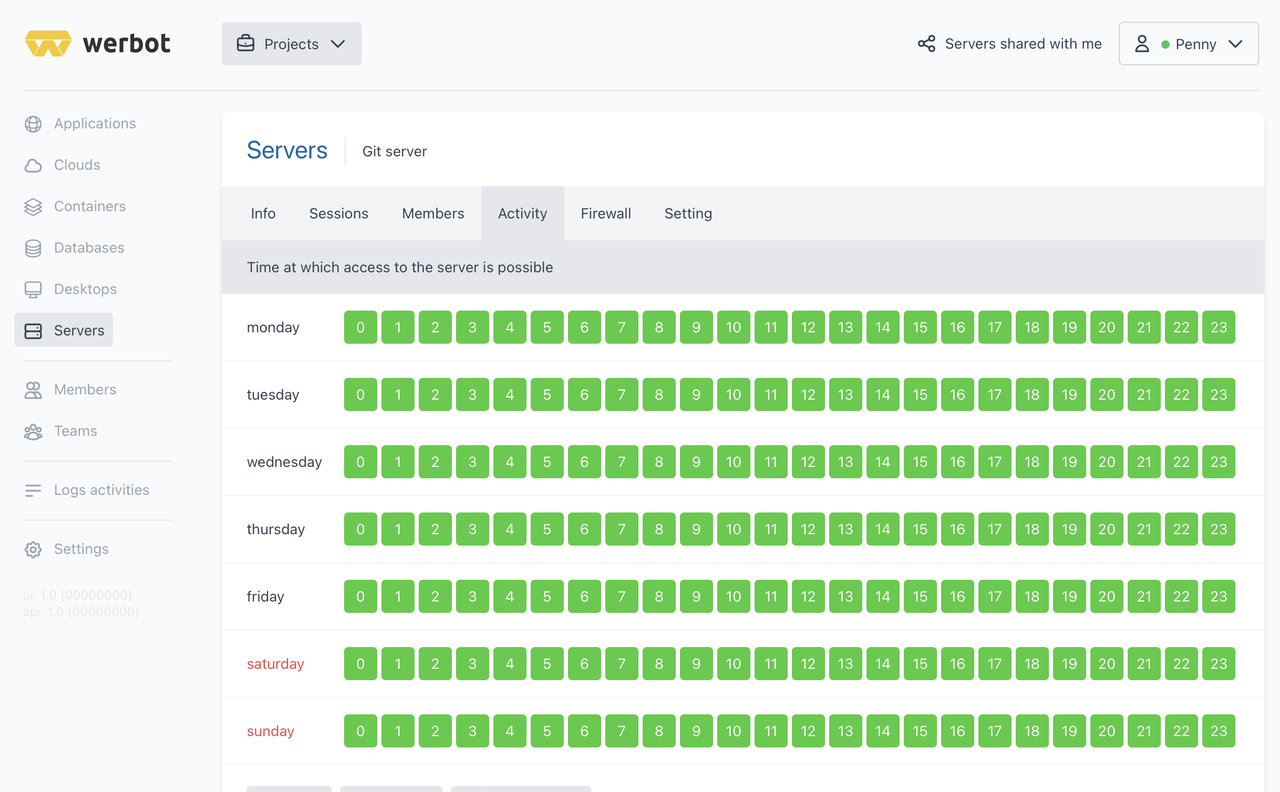Toggle sunday hour 20 access
1280x792 pixels.
coord(1107,731)
